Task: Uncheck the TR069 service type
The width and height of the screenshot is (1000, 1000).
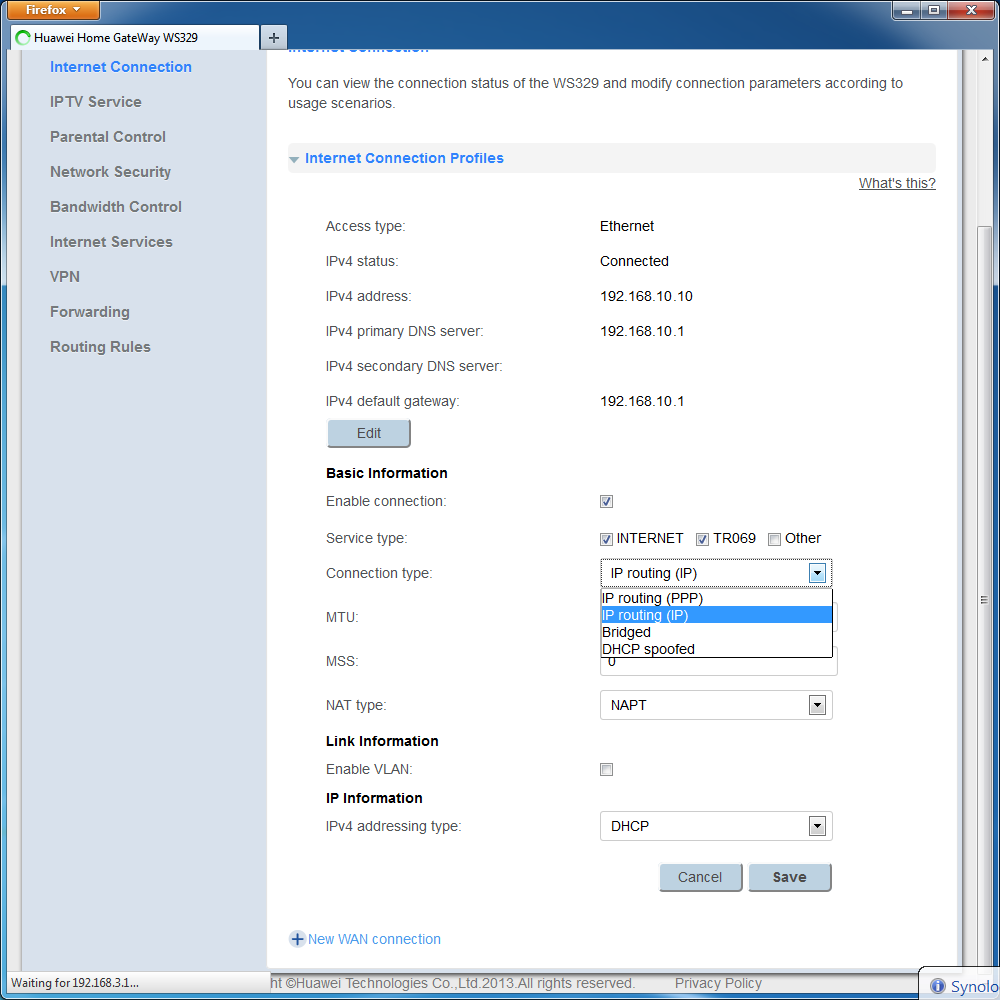Action: [x=702, y=540]
